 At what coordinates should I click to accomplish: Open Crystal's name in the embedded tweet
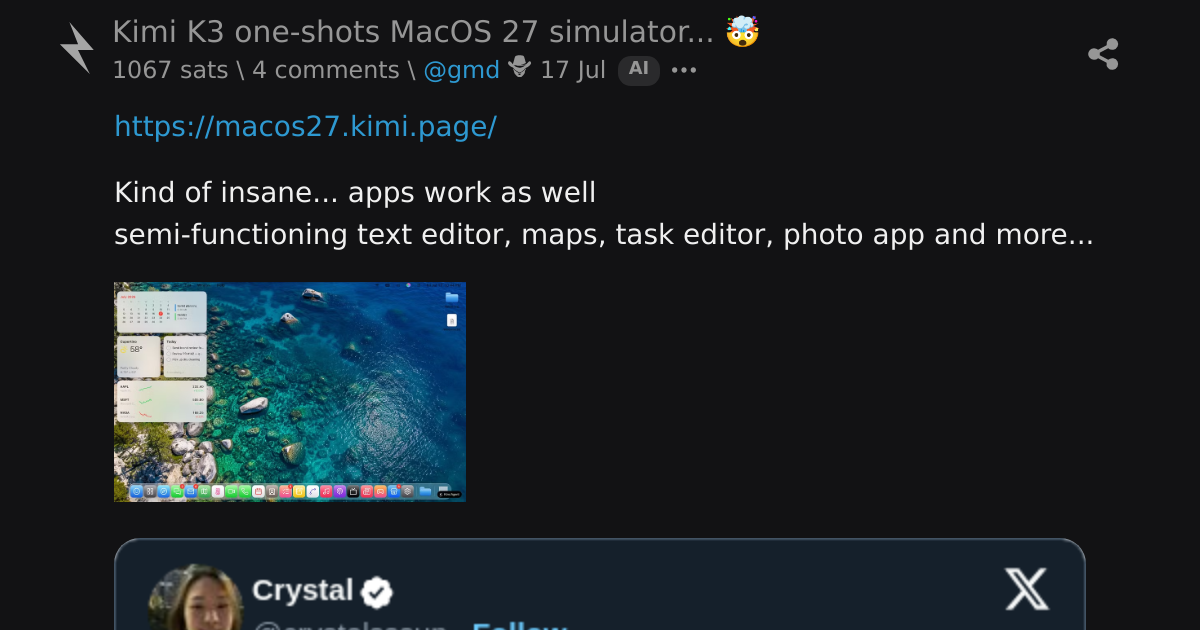click(x=302, y=590)
